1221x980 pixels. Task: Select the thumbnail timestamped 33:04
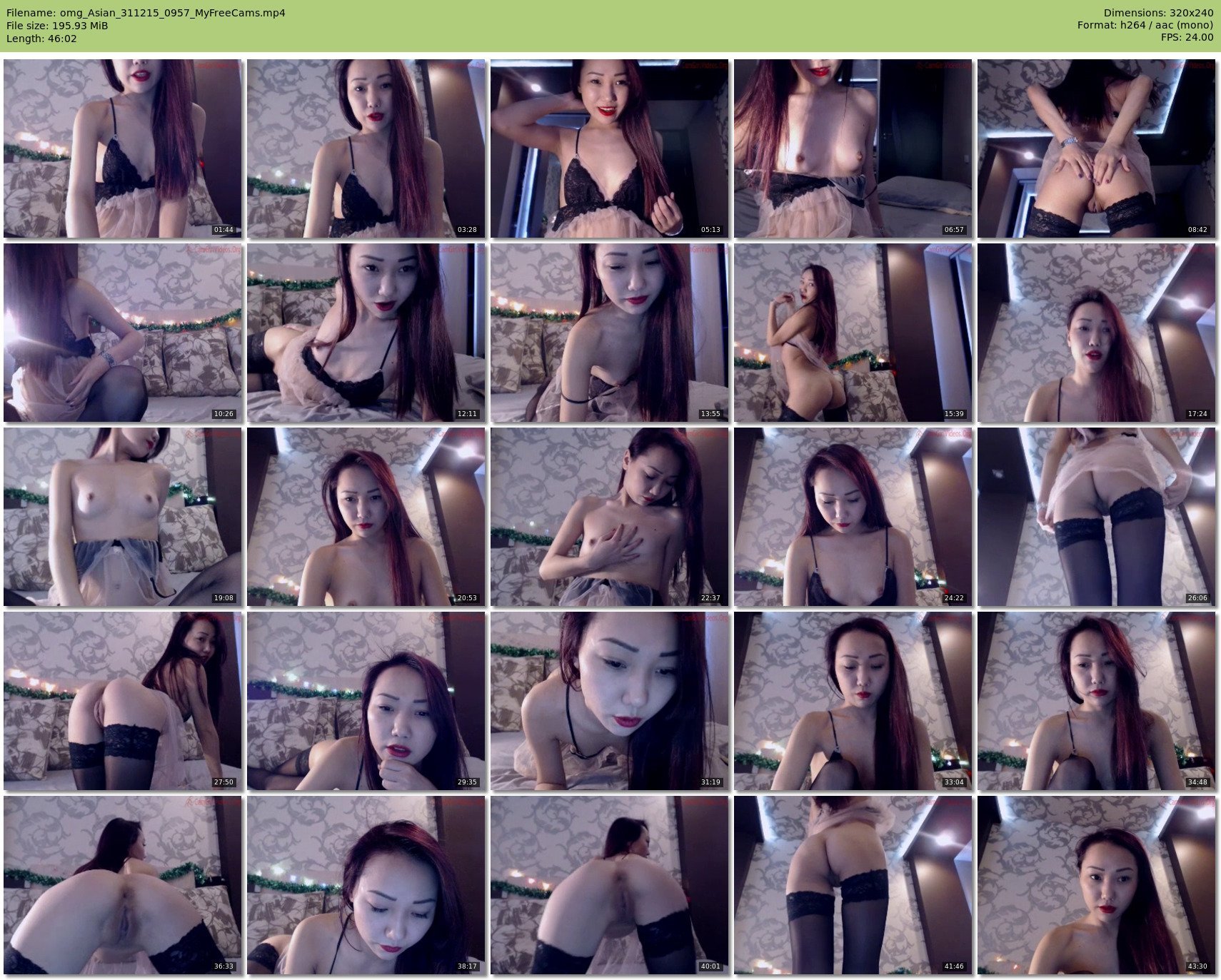coord(853,700)
